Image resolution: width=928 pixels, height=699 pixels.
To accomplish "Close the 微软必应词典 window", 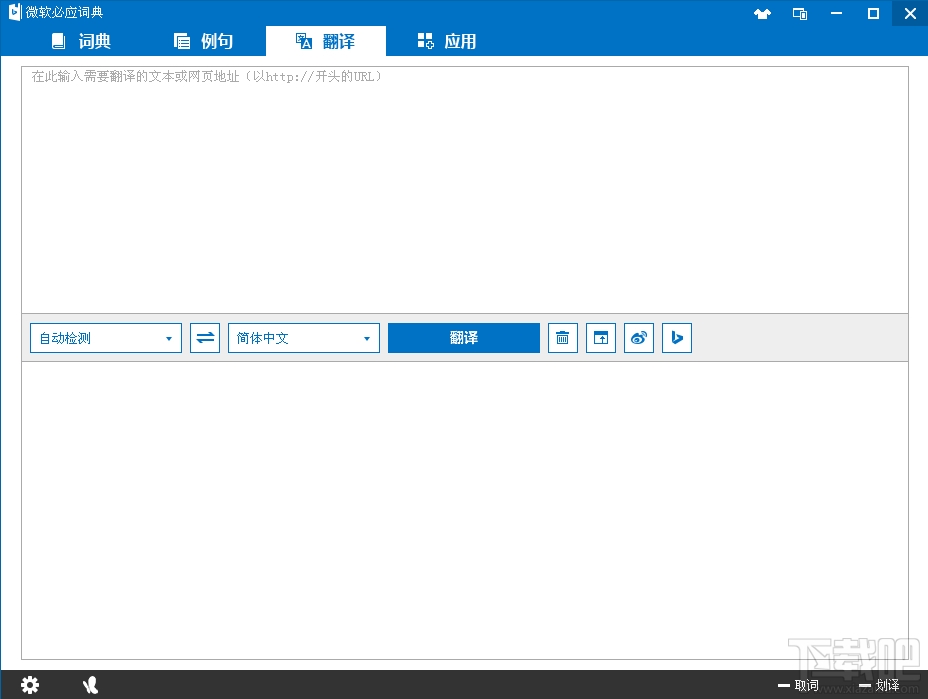I will pos(910,13).
